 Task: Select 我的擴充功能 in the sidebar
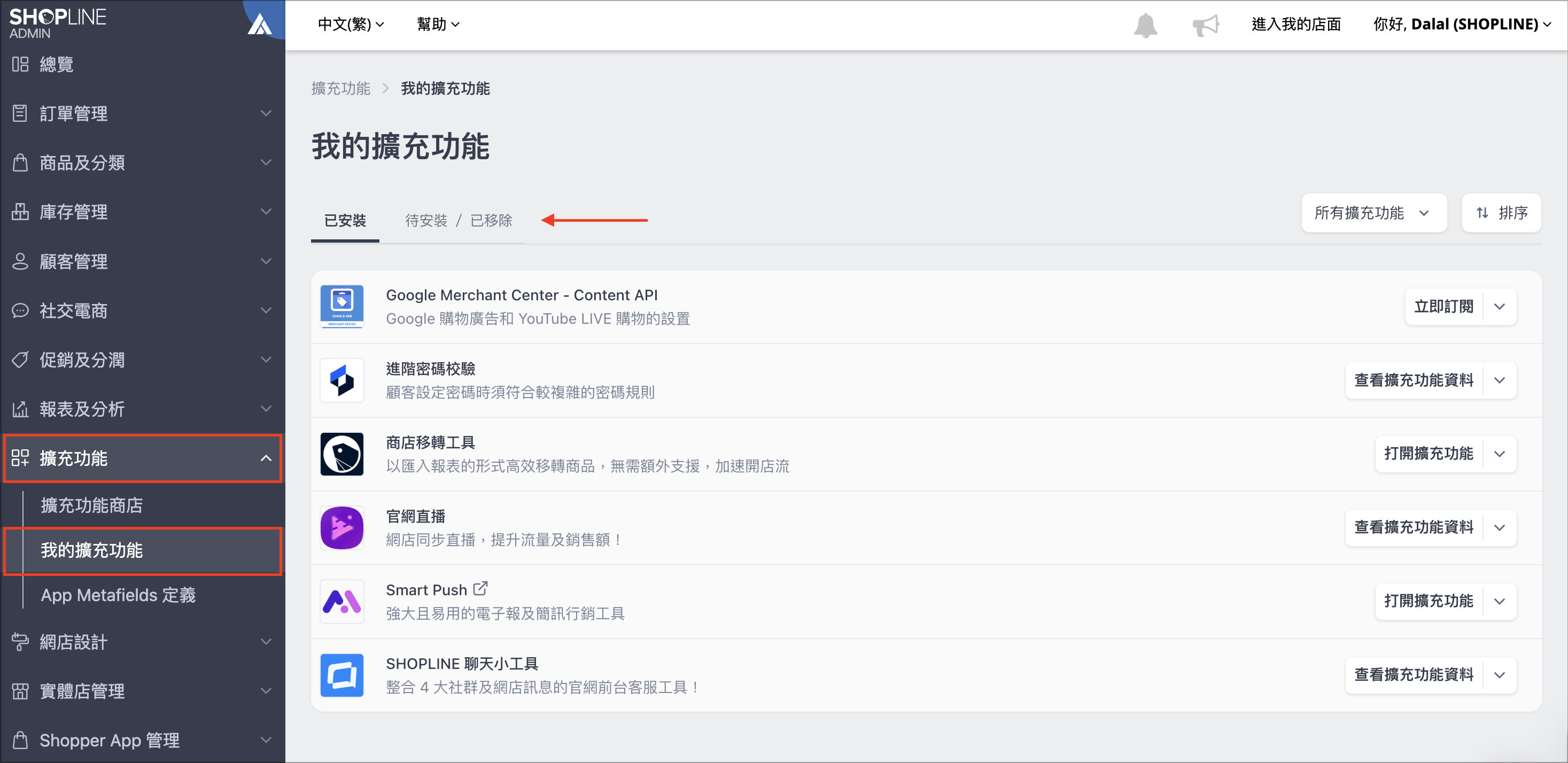143,551
